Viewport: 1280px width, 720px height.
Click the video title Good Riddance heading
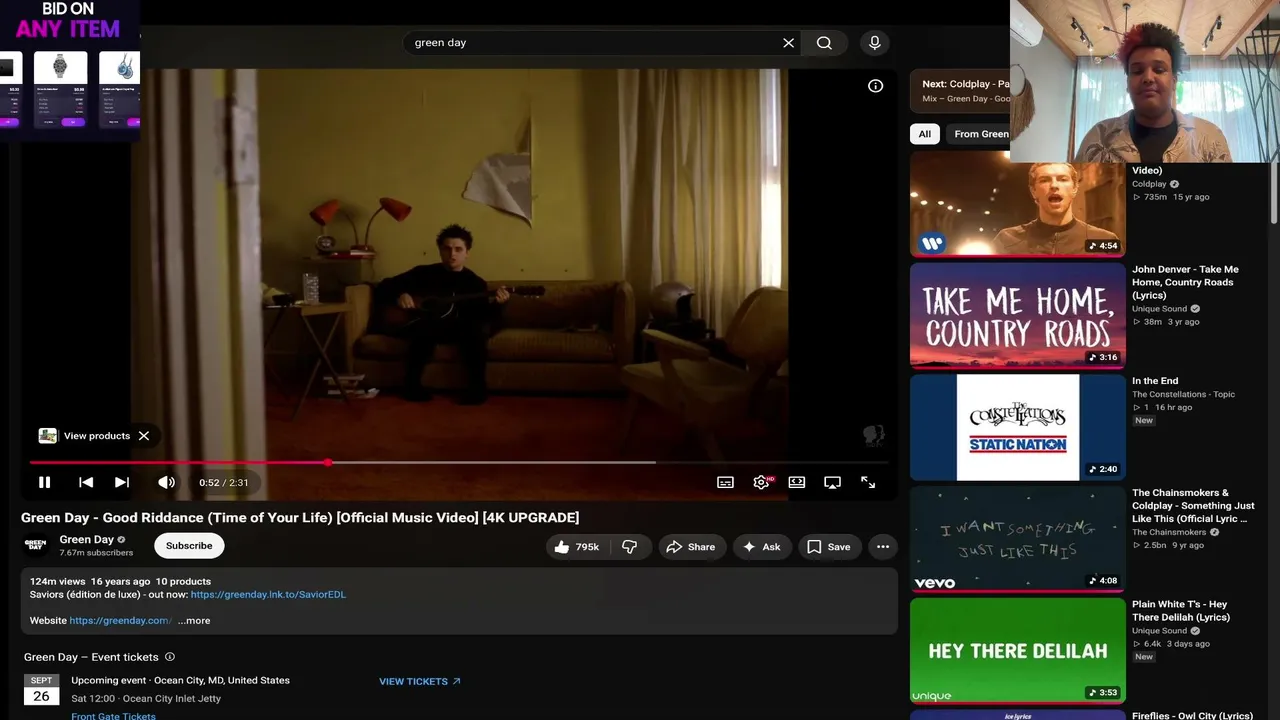coord(300,518)
